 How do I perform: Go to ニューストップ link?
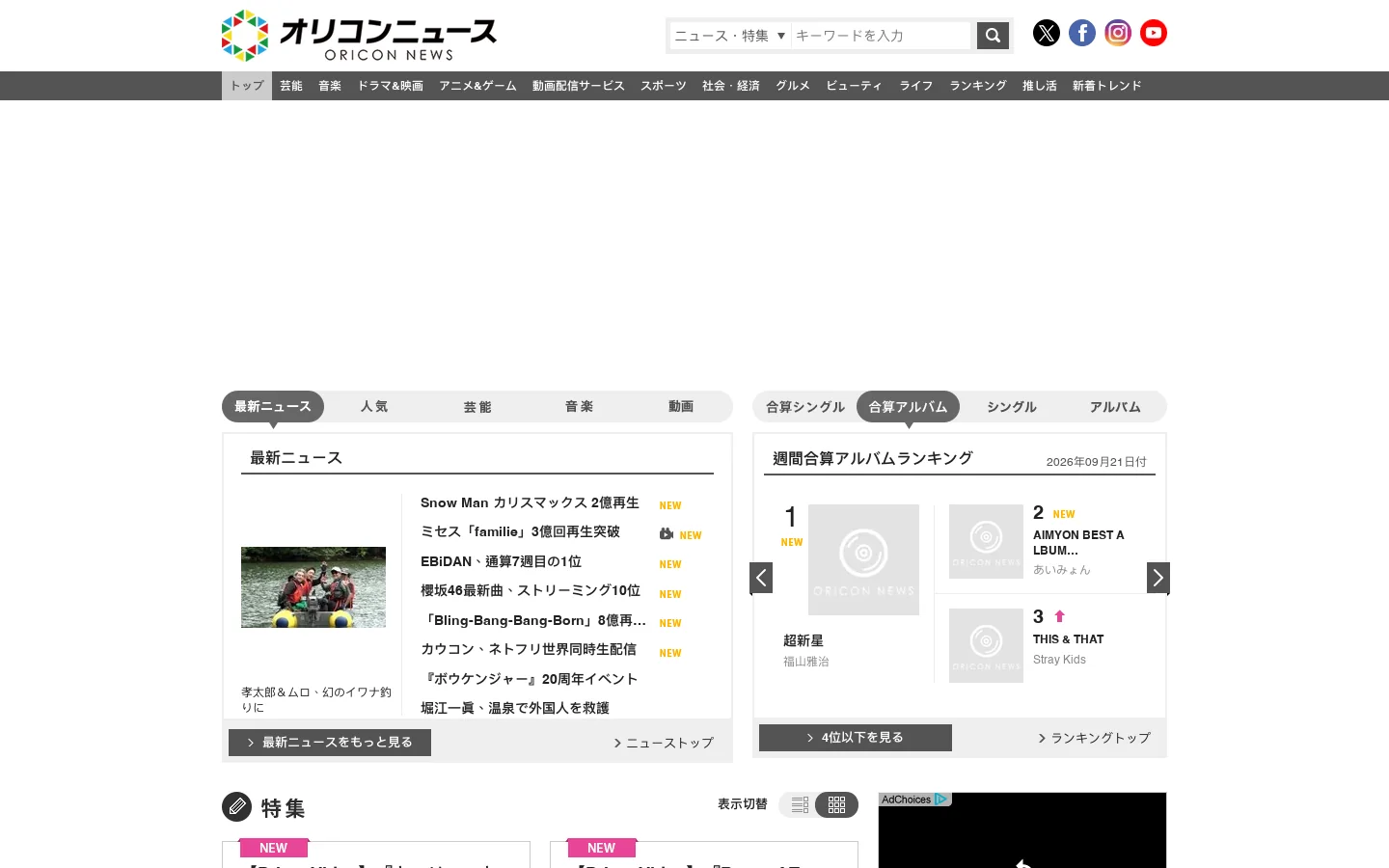click(x=665, y=743)
